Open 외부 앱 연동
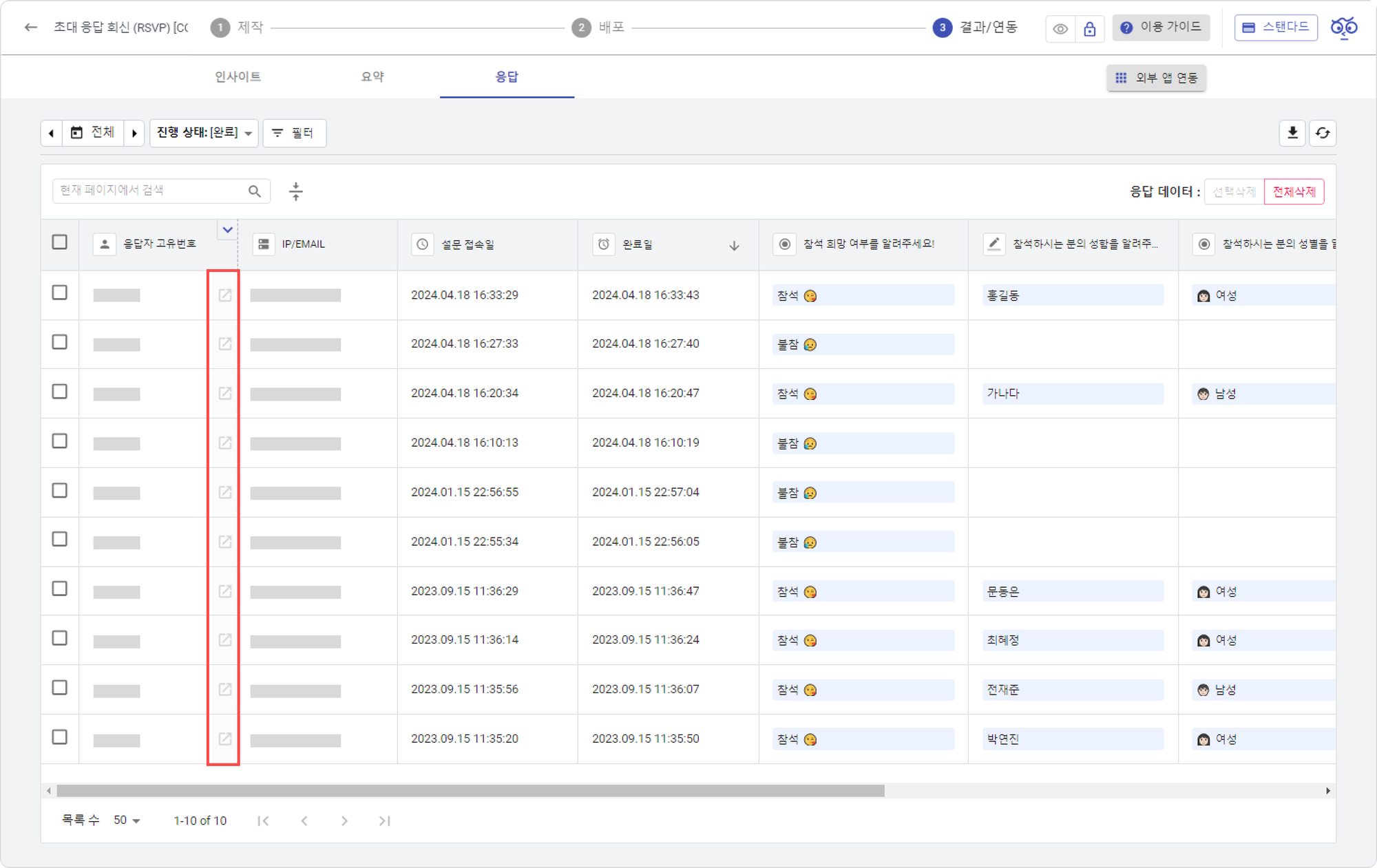This screenshot has width=1377, height=868. tap(1157, 78)
